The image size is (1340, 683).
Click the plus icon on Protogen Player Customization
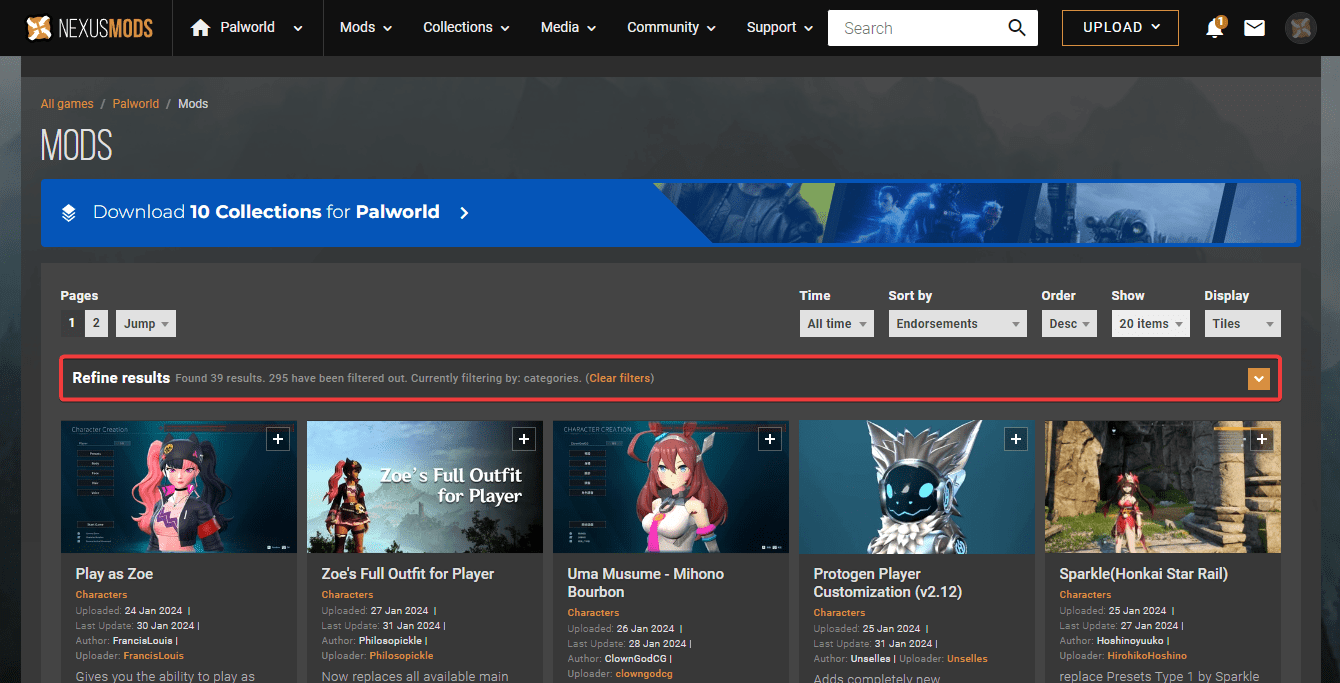(x=1016, y=439)
